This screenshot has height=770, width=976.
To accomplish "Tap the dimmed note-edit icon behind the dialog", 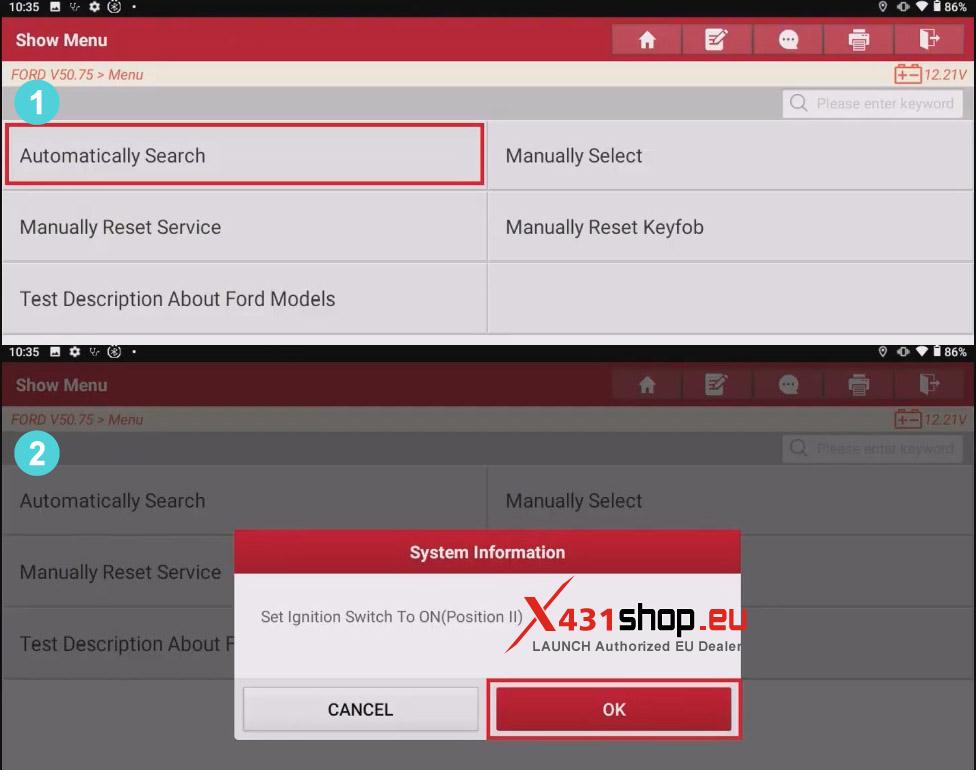I will (x=716, y=385).
